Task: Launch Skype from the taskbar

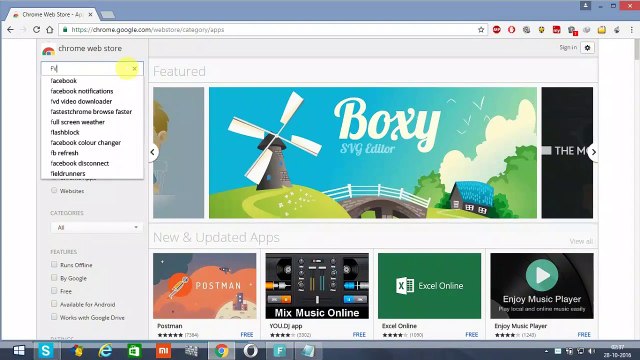Action: tap(46, 351)
